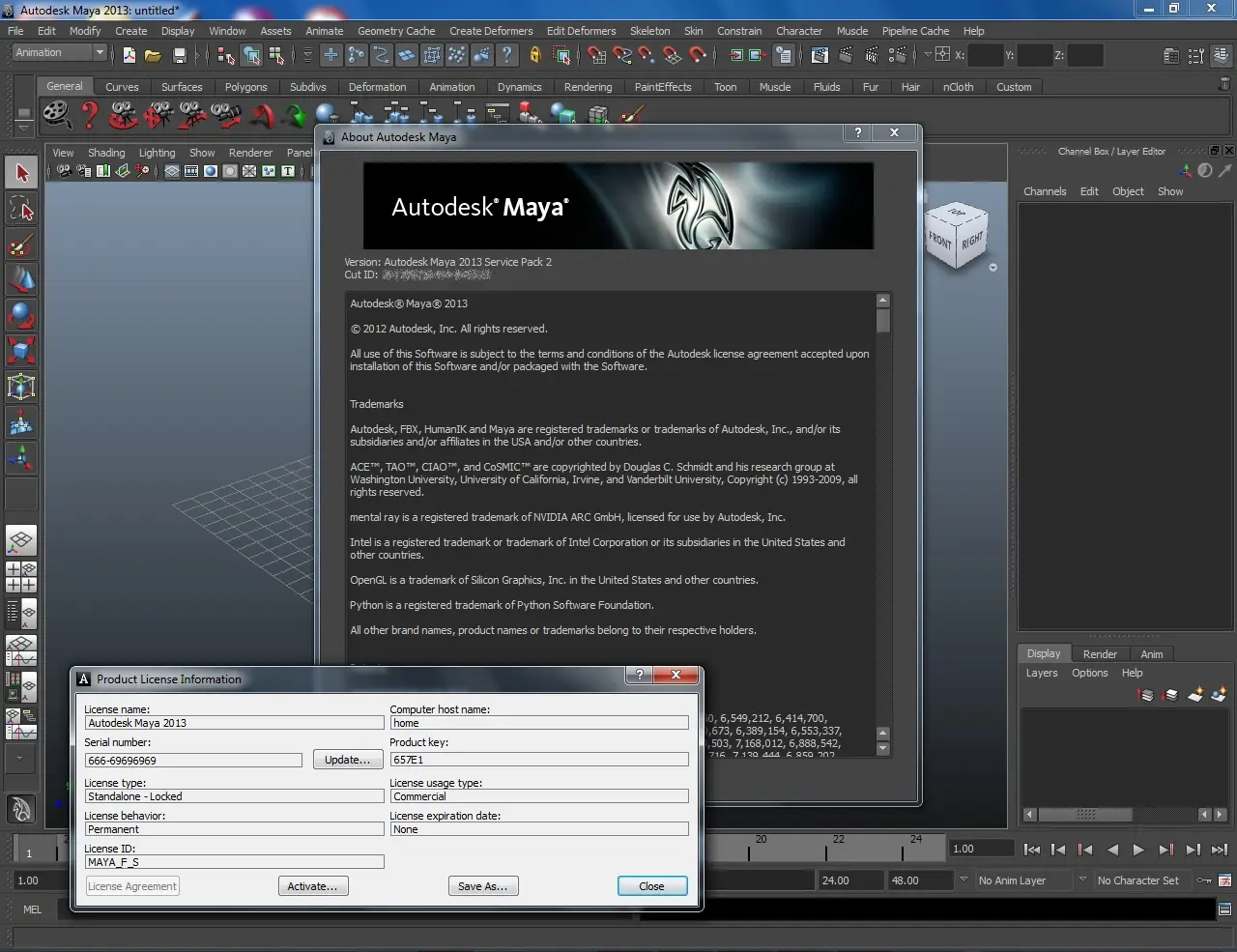Click the status line question mark icon
This screenshot has width=1237, height=952.
coord(507,55)
